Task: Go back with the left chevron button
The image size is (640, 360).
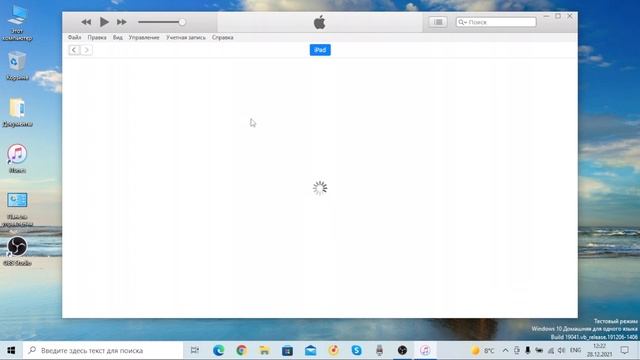Action: tap(74, 50)
